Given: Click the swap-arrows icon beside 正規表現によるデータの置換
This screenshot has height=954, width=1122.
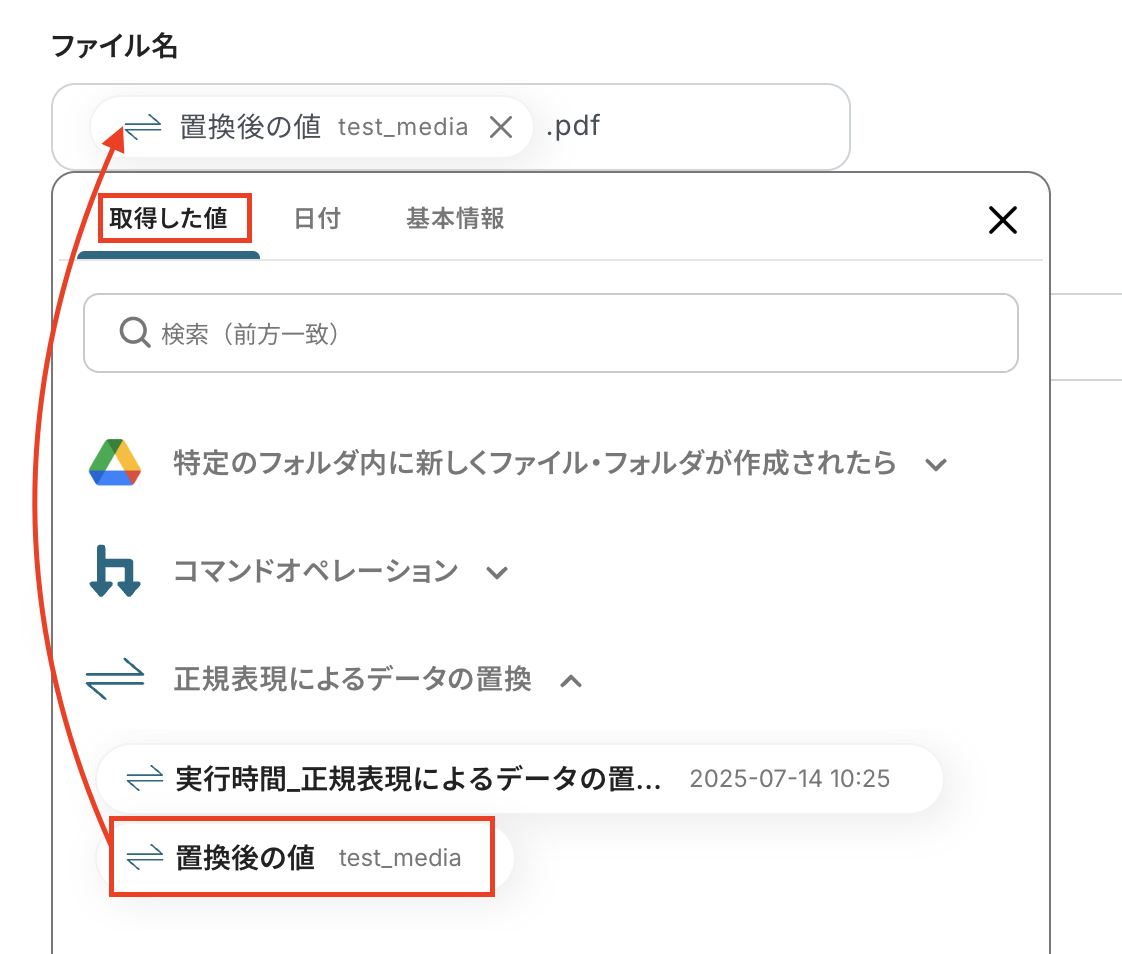Looking at the screenshot, I should 114,680.
